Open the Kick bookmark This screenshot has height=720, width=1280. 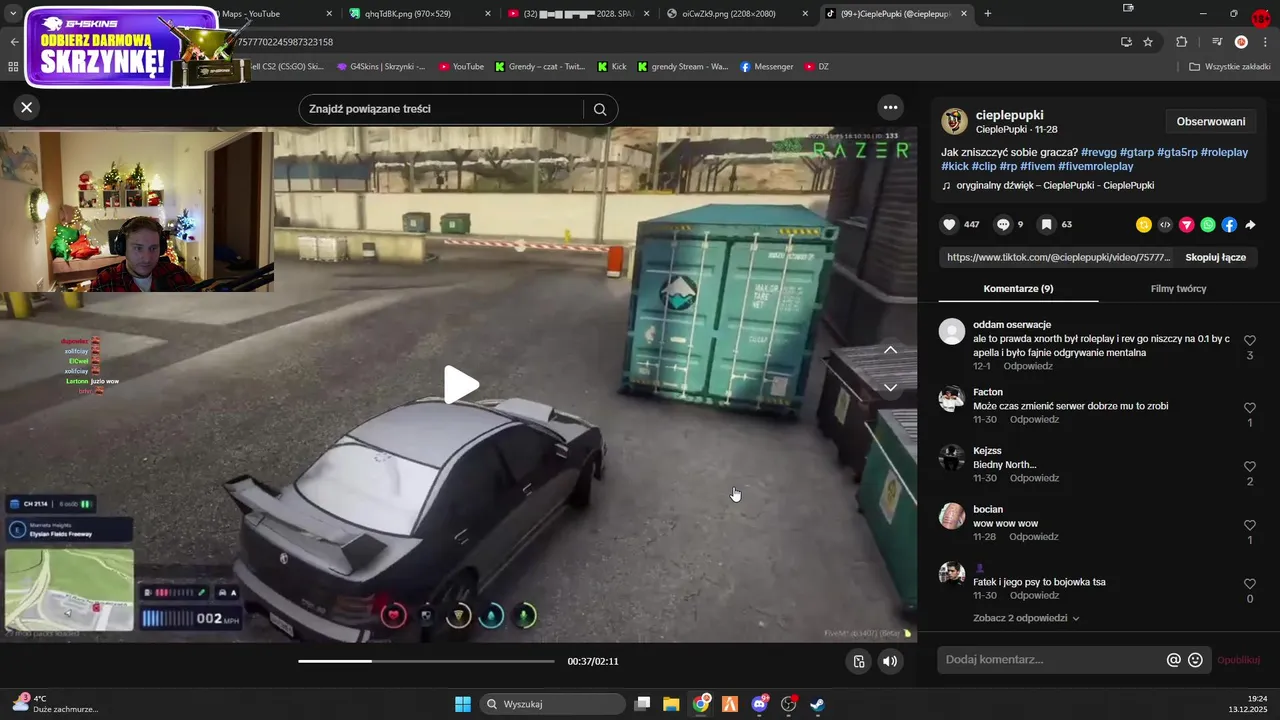pos(612,67)
